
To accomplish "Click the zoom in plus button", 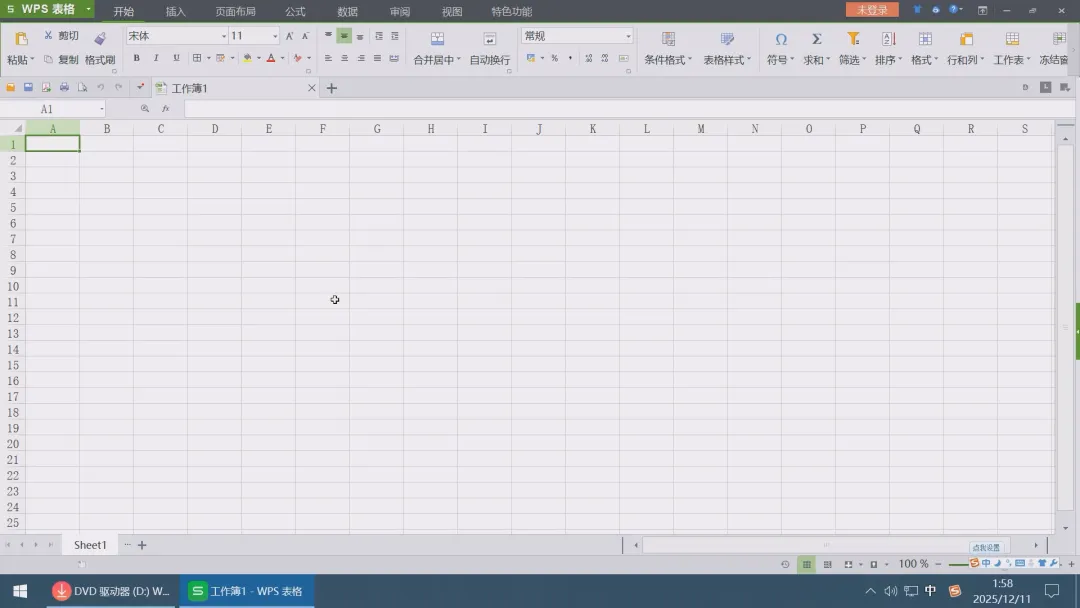I will pos(1071,564).
